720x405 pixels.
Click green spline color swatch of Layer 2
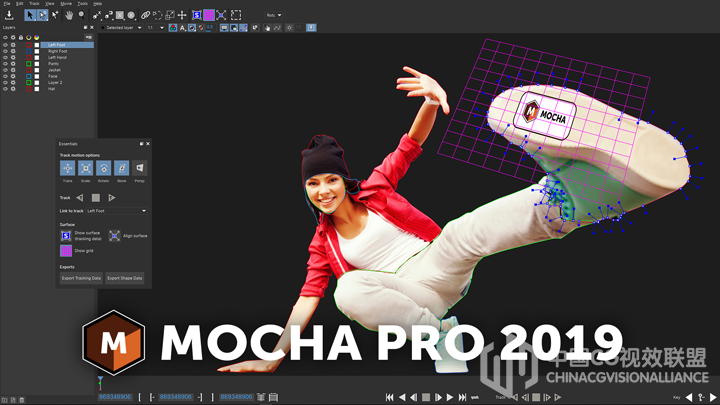click(28, 83)
